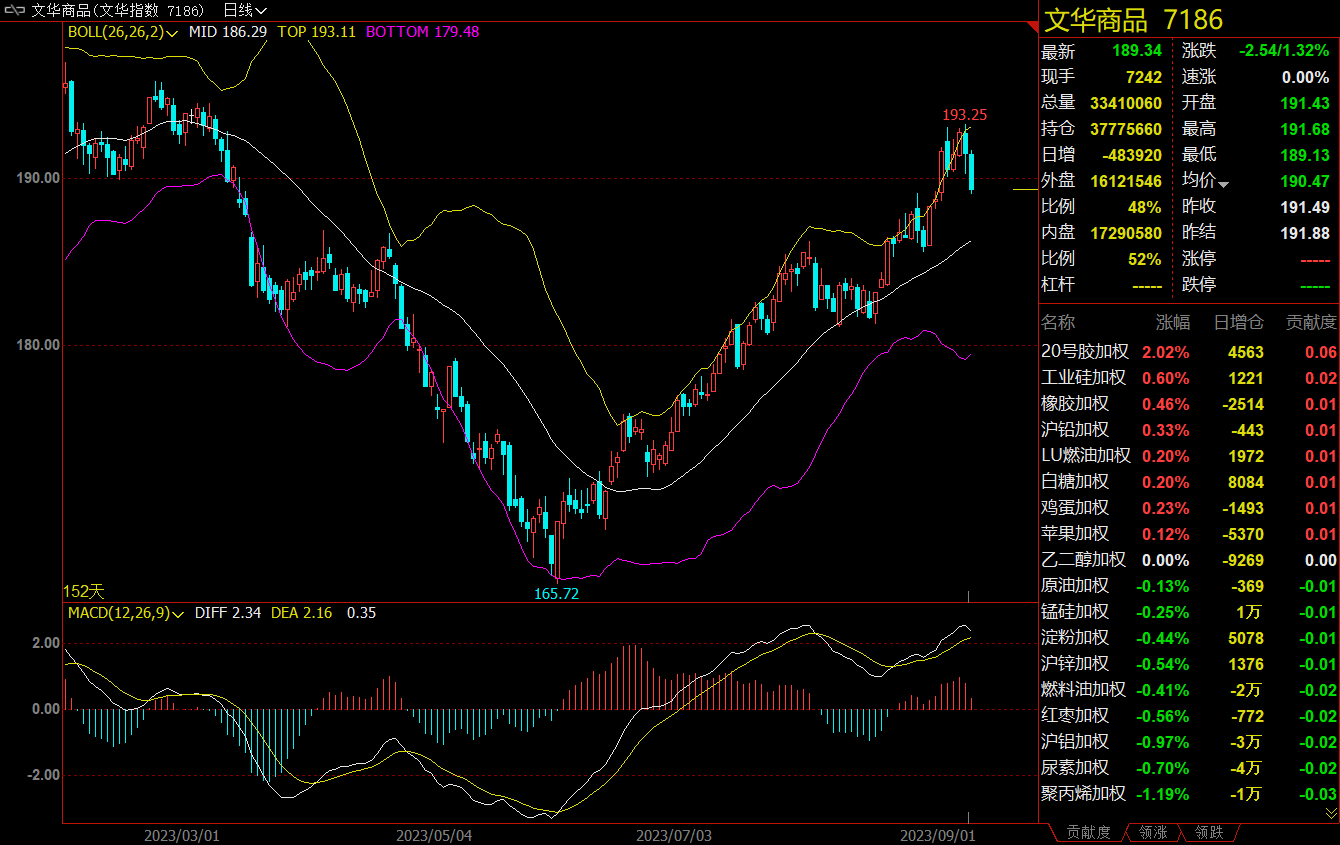Viewport: 1340px width, 845px height.
Task: Open the BOLL(26,26,2) indicator dropdown
Action: point(123,32)
